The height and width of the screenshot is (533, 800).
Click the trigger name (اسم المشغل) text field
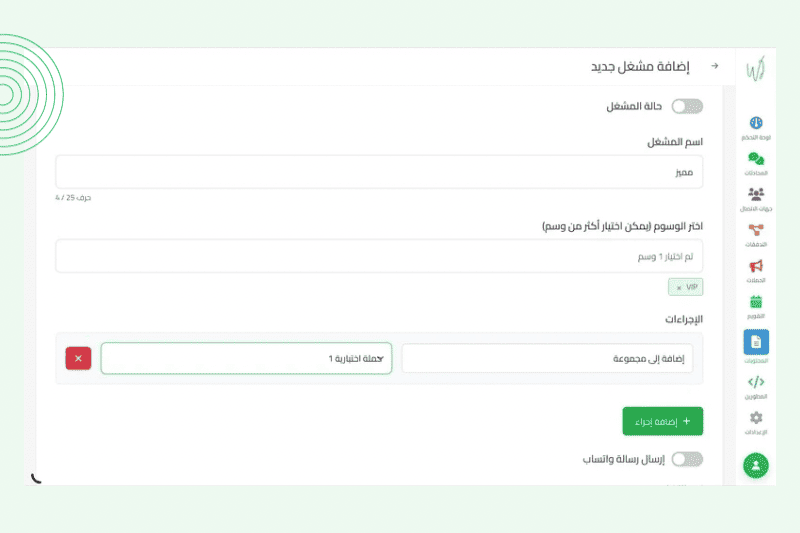tap(379, 171)
